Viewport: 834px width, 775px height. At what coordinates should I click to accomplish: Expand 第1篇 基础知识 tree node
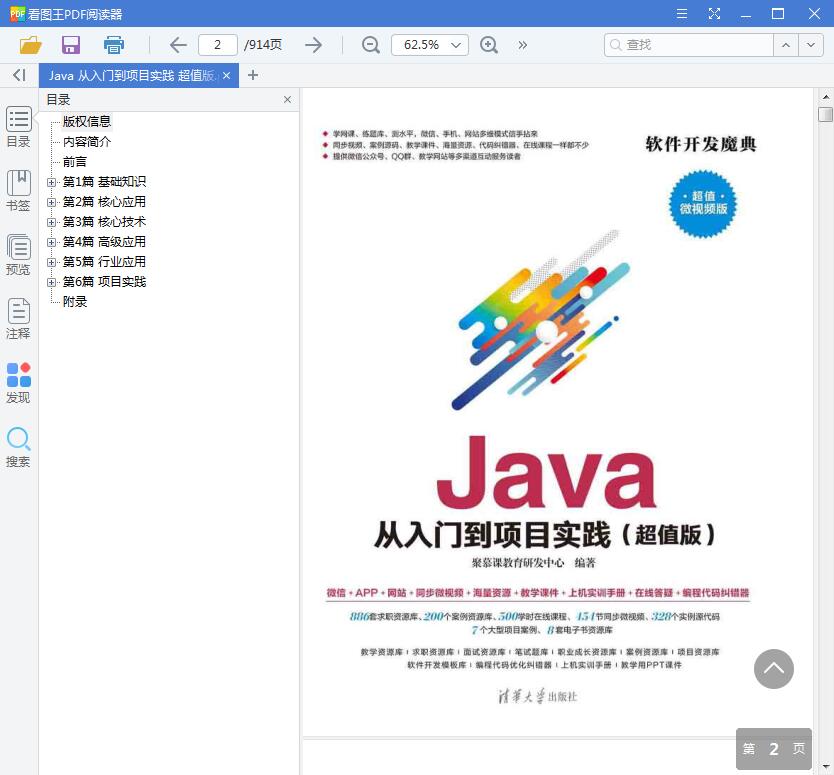click(x=51, y=182)
